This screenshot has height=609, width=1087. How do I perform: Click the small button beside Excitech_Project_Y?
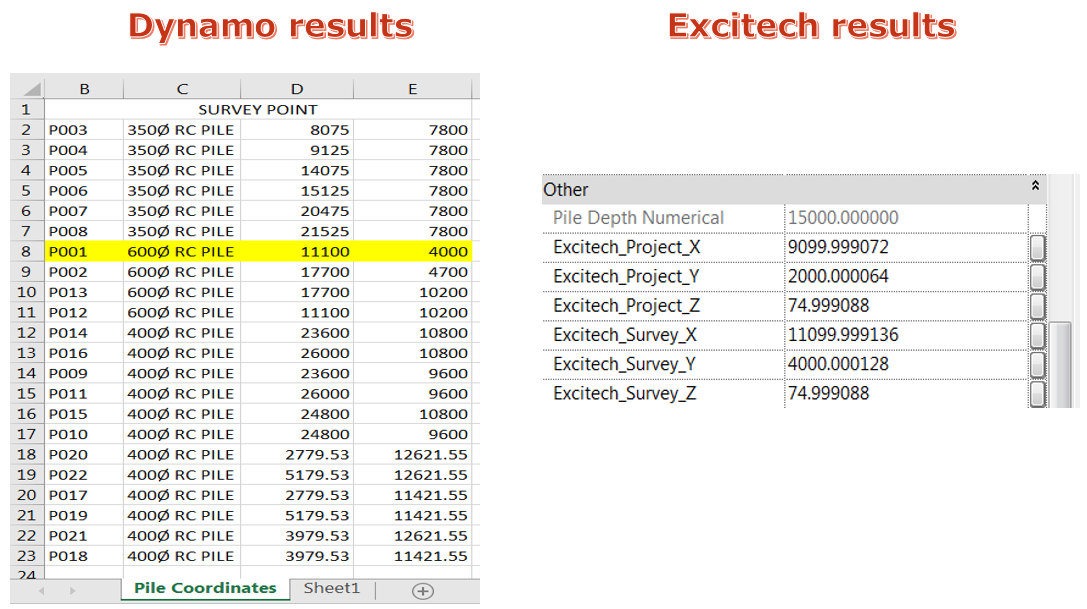click(x=1037, y=277)
